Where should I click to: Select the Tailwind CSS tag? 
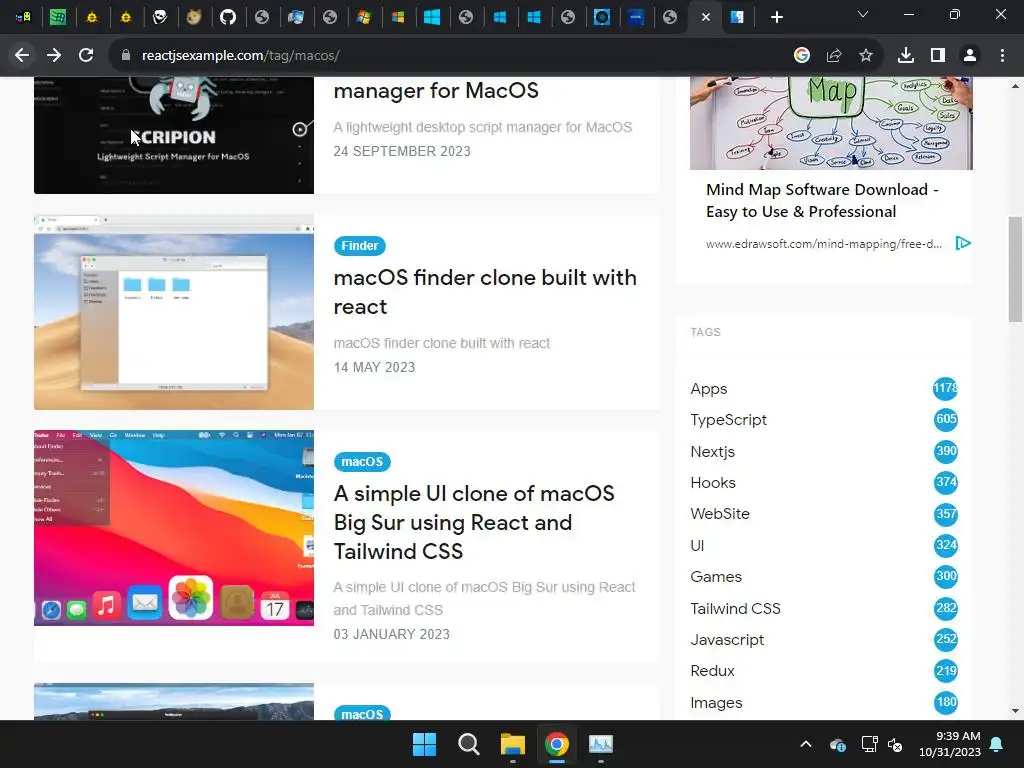tap(735, 609)
